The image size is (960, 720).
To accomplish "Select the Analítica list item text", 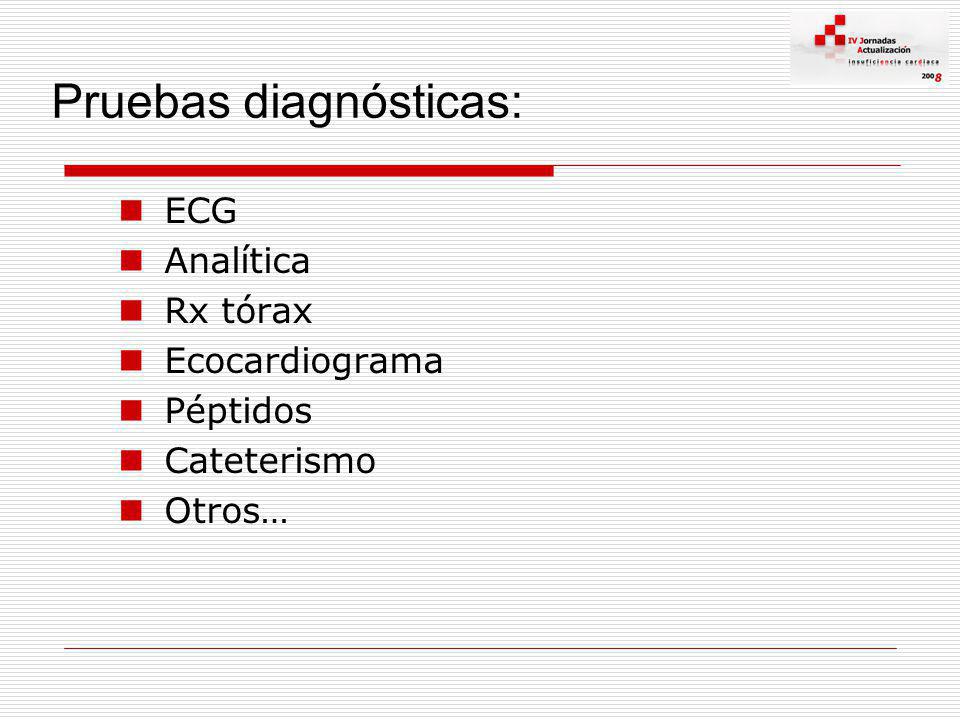I will click(x=238, y=261).
